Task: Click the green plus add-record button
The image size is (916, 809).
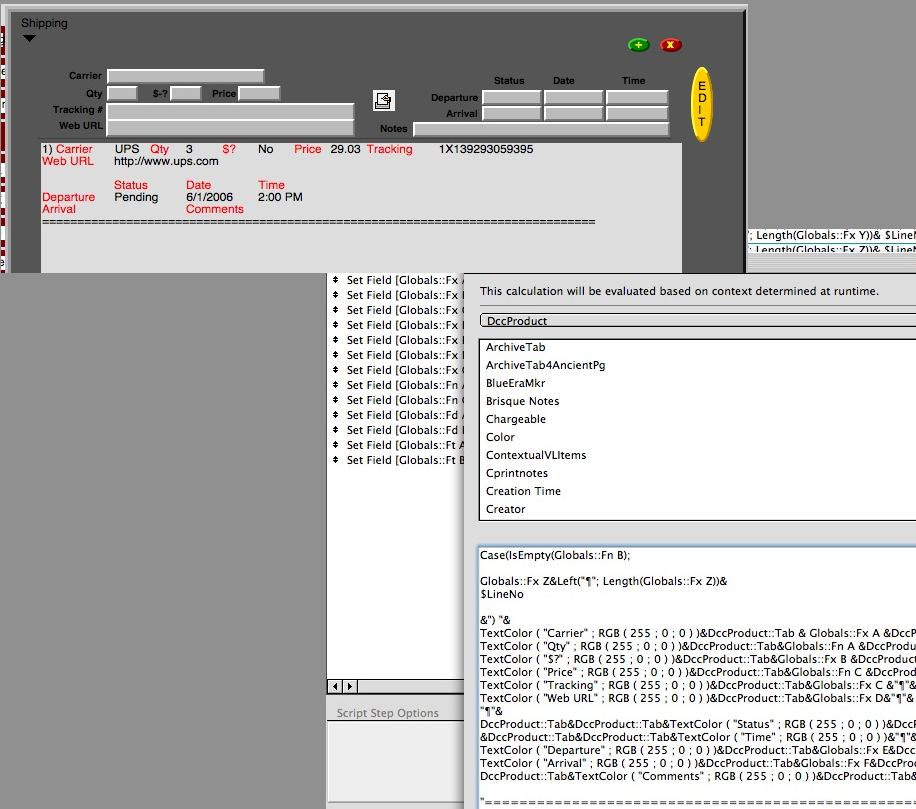Action: tap(638, 45)
